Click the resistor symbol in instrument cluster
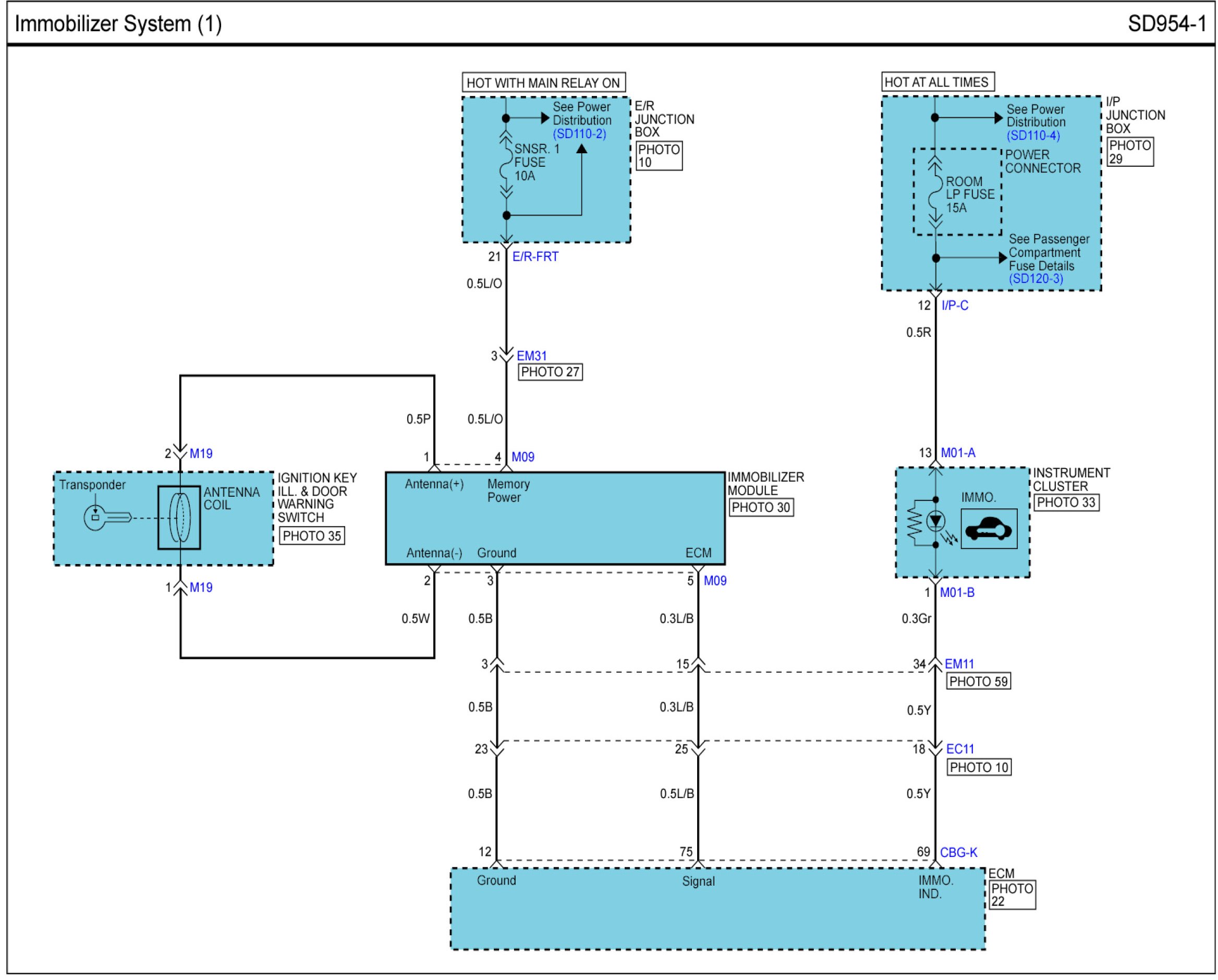 pos(913,522)
